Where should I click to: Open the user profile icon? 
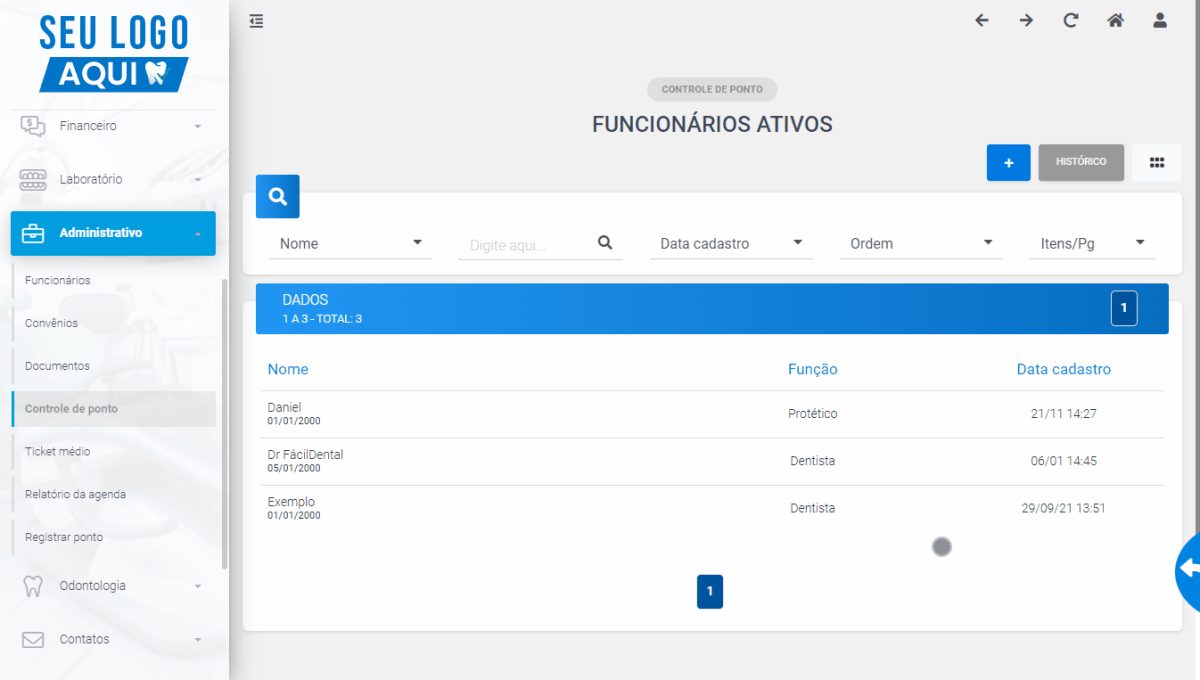pos(1160,20)
